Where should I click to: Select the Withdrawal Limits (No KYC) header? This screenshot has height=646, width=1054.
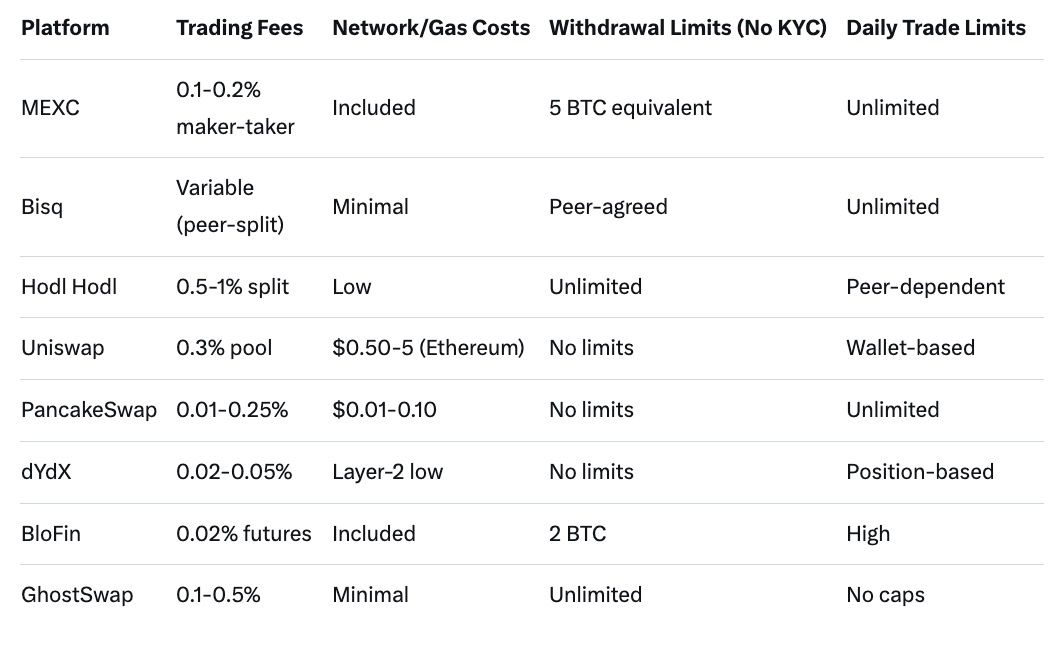pyautogui.click(x=688, y=28)
